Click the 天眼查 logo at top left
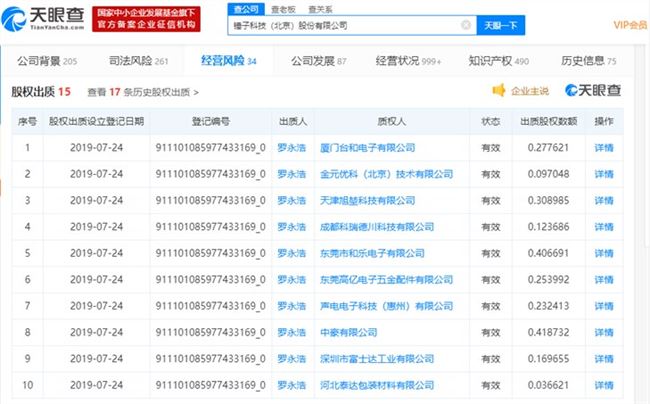 coord(43,19)
